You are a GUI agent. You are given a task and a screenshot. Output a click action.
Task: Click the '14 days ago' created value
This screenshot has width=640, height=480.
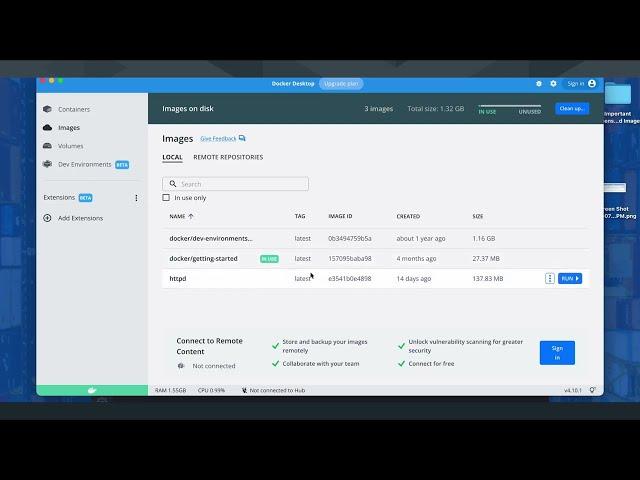414,278
